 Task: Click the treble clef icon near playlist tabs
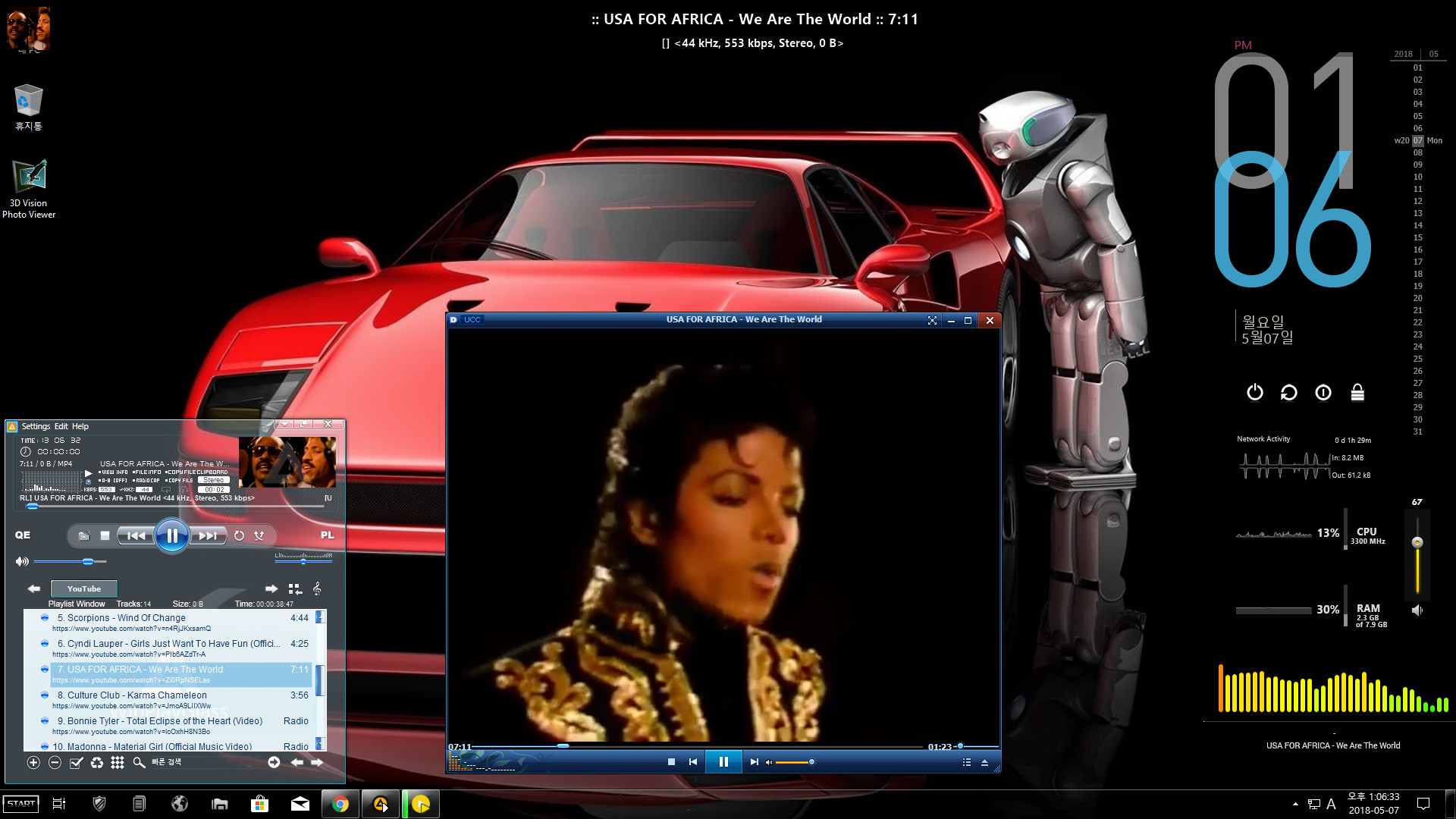[x=317, y=588]
